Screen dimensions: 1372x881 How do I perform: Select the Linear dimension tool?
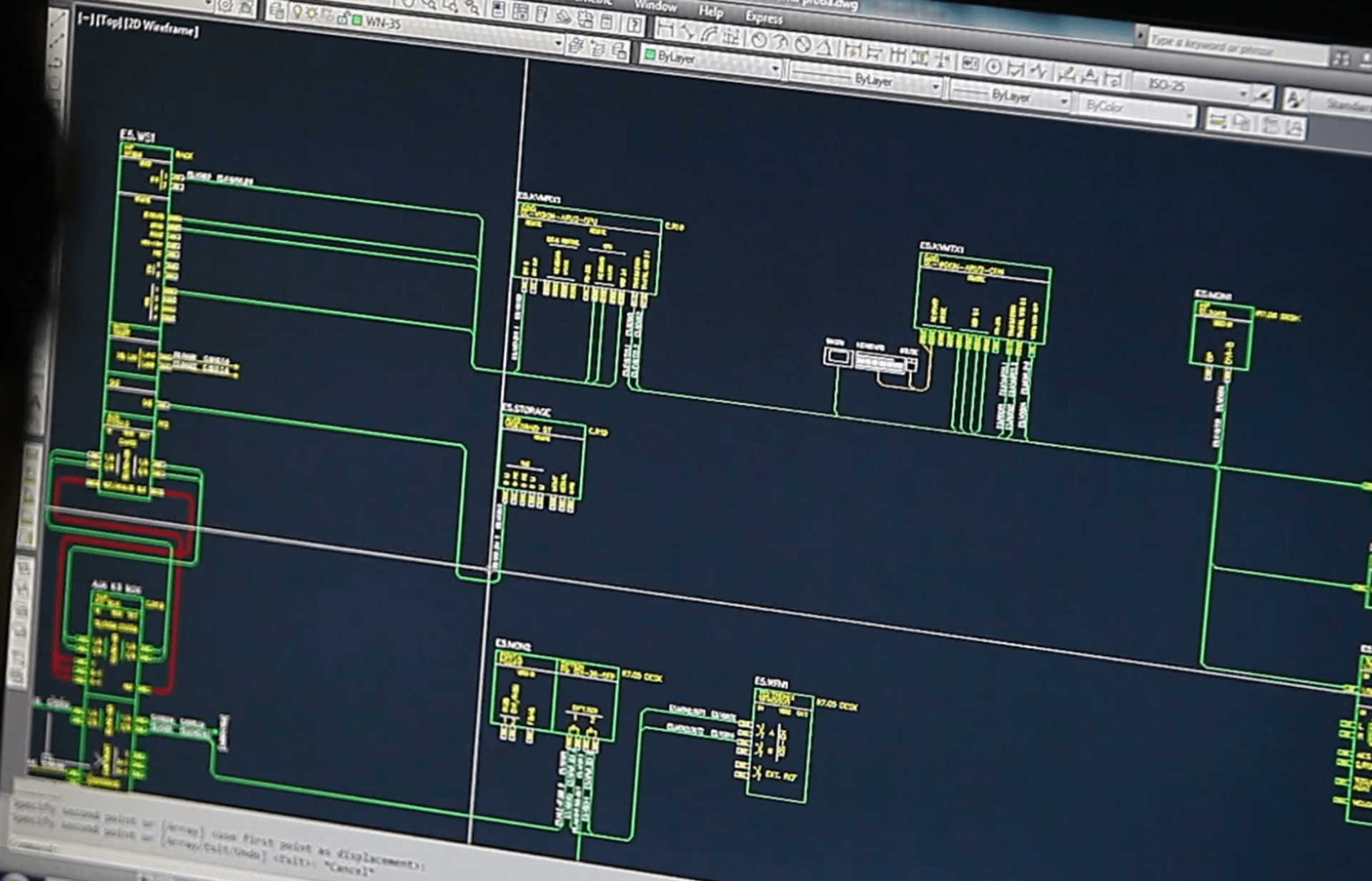coord(665,29)
